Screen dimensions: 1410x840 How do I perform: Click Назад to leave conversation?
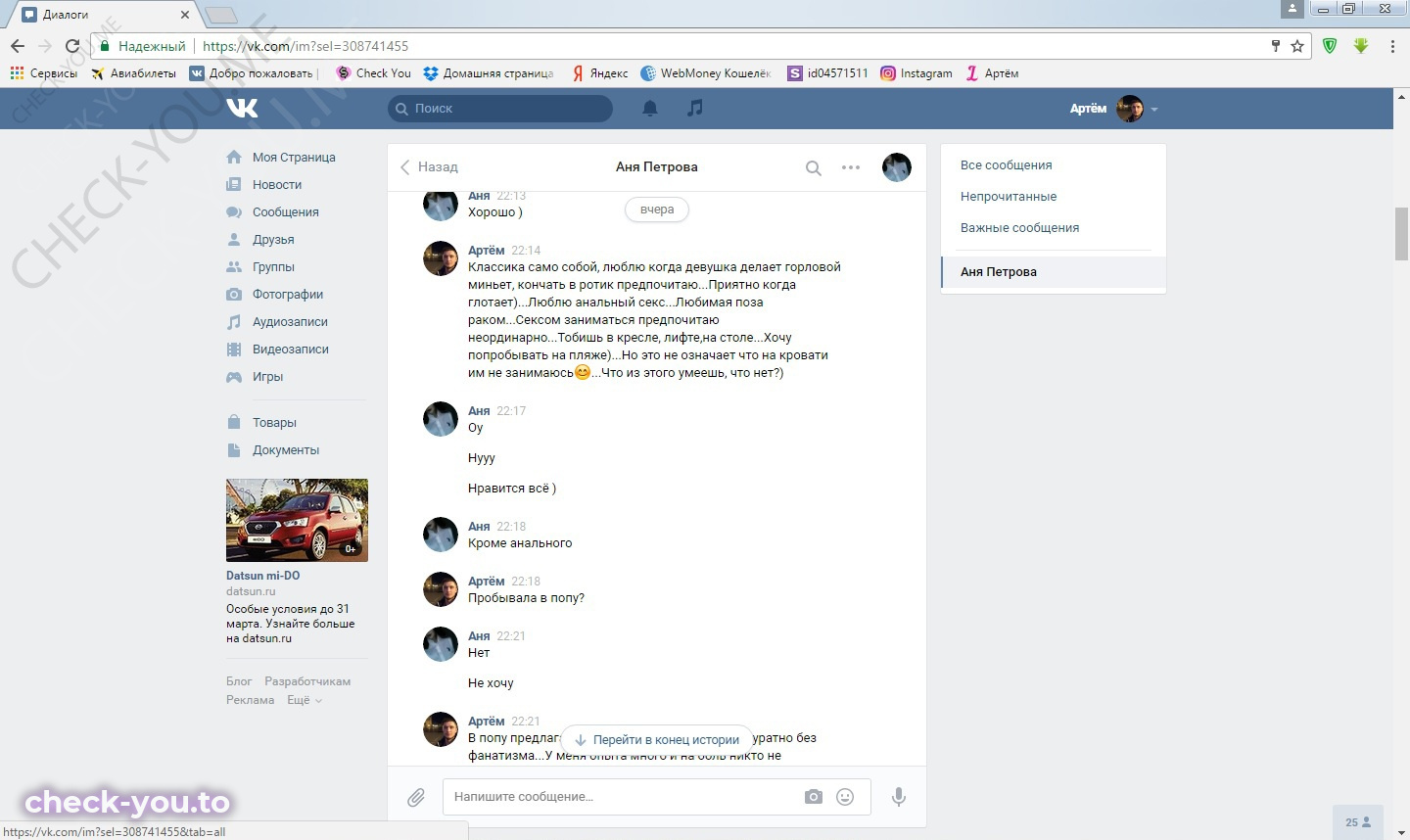pyautogui.click(x=429, y=166)
